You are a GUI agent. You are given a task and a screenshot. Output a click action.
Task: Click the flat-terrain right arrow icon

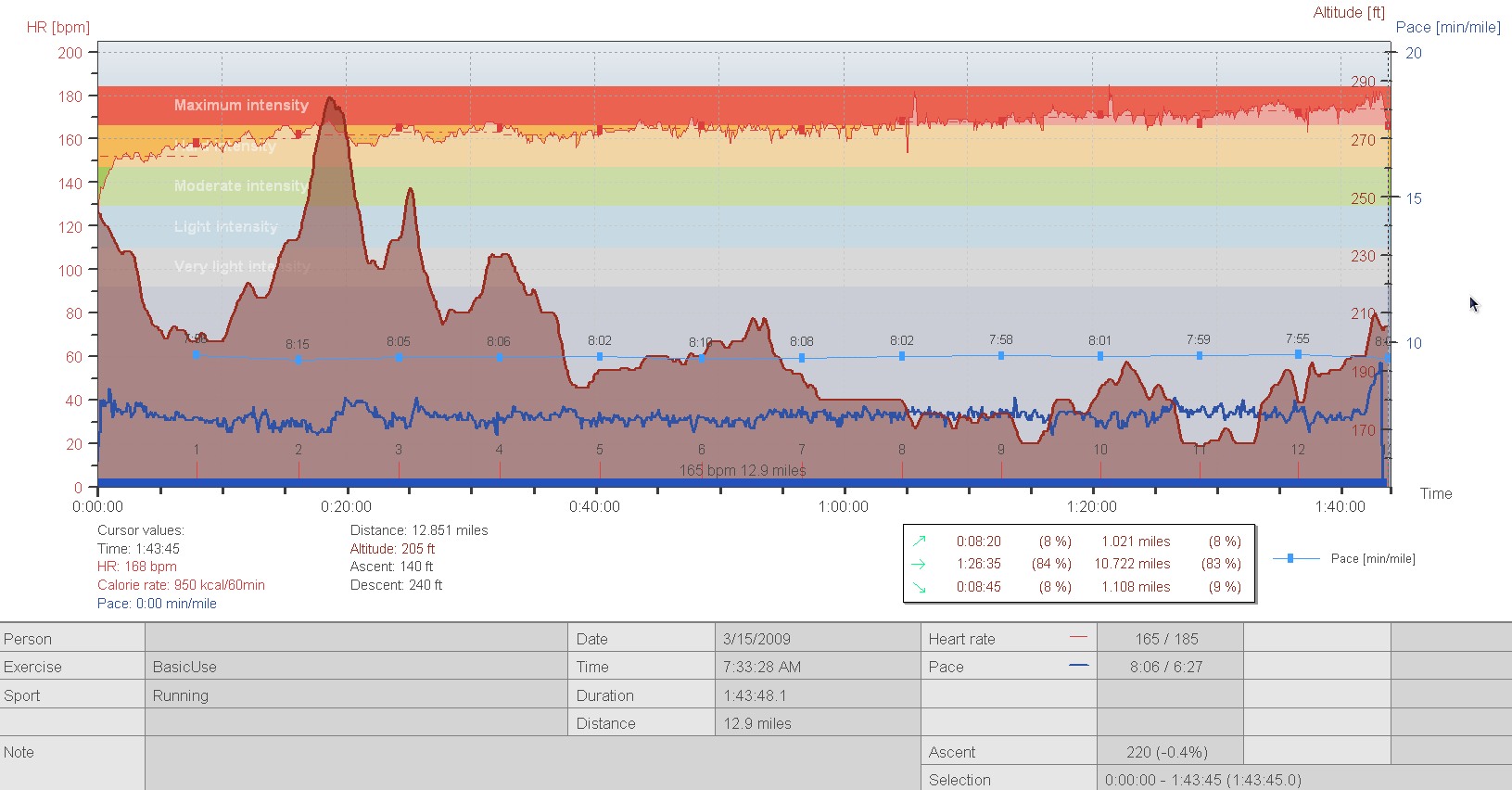pyautogui.click(x=919, y=564)
